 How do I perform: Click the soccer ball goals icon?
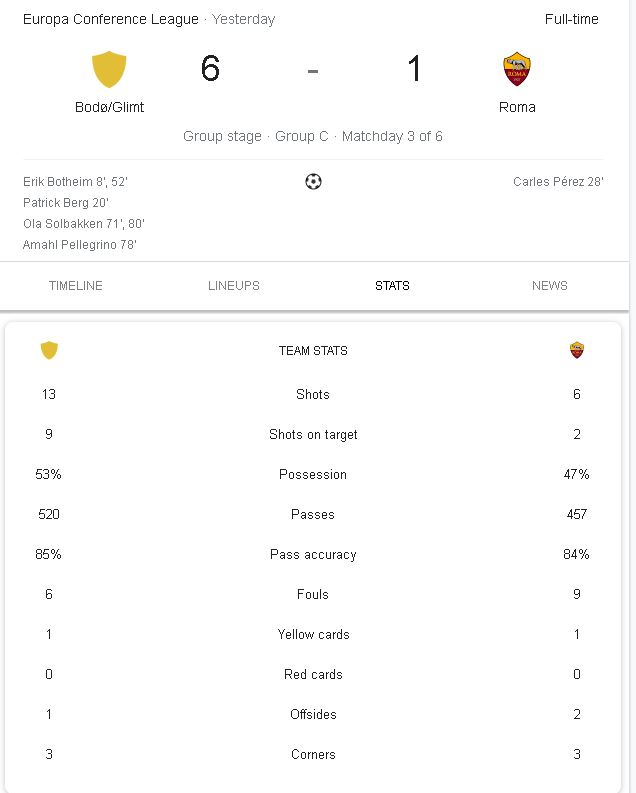pos(313,182)
